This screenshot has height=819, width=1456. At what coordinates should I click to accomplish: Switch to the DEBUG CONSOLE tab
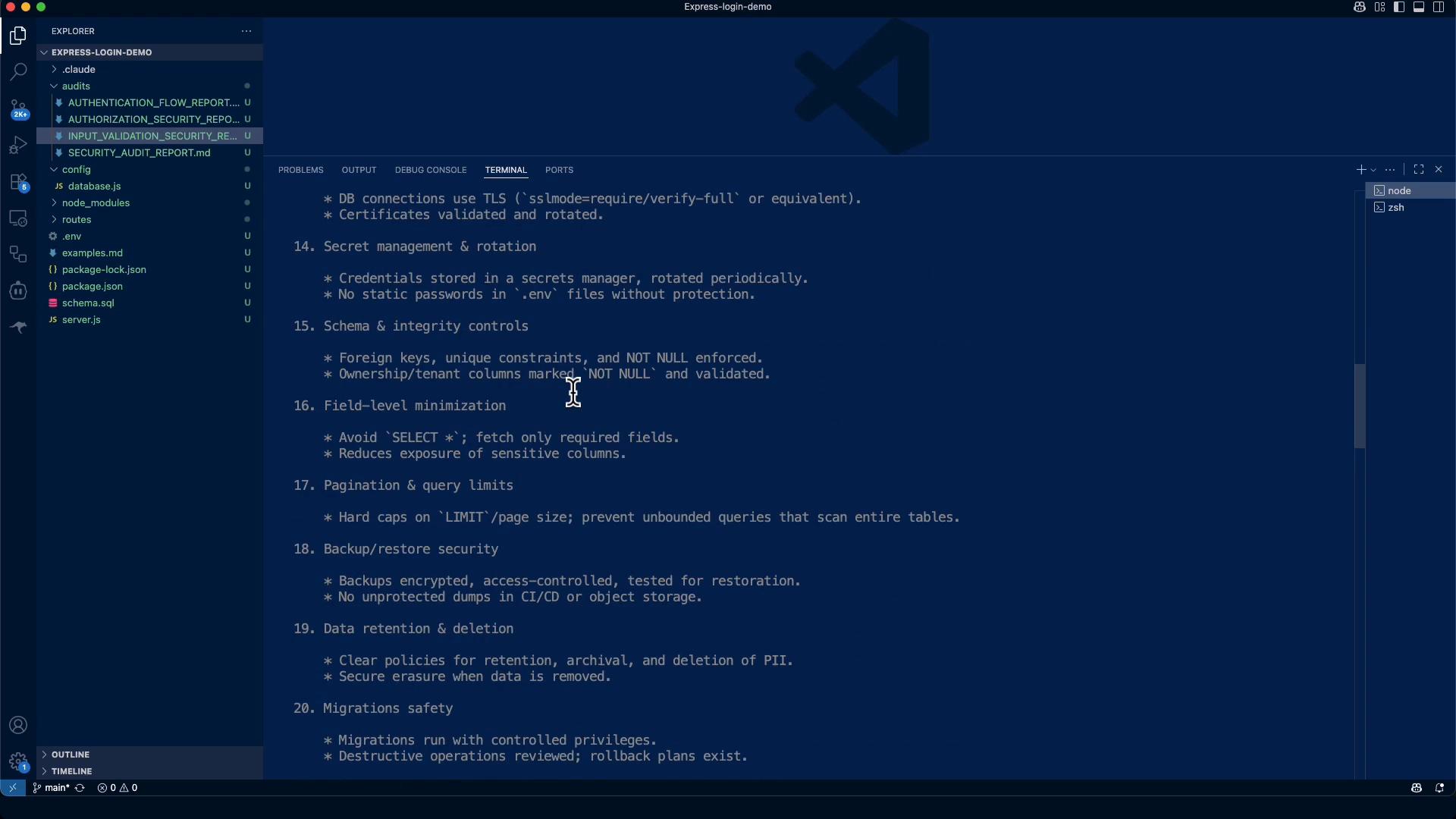point(431,170)
